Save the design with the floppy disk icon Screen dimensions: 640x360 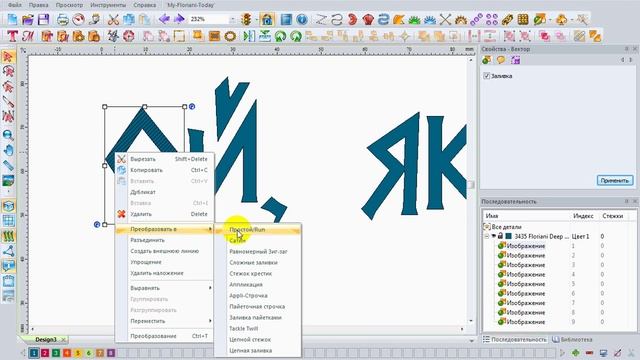[x=43, y=19]
